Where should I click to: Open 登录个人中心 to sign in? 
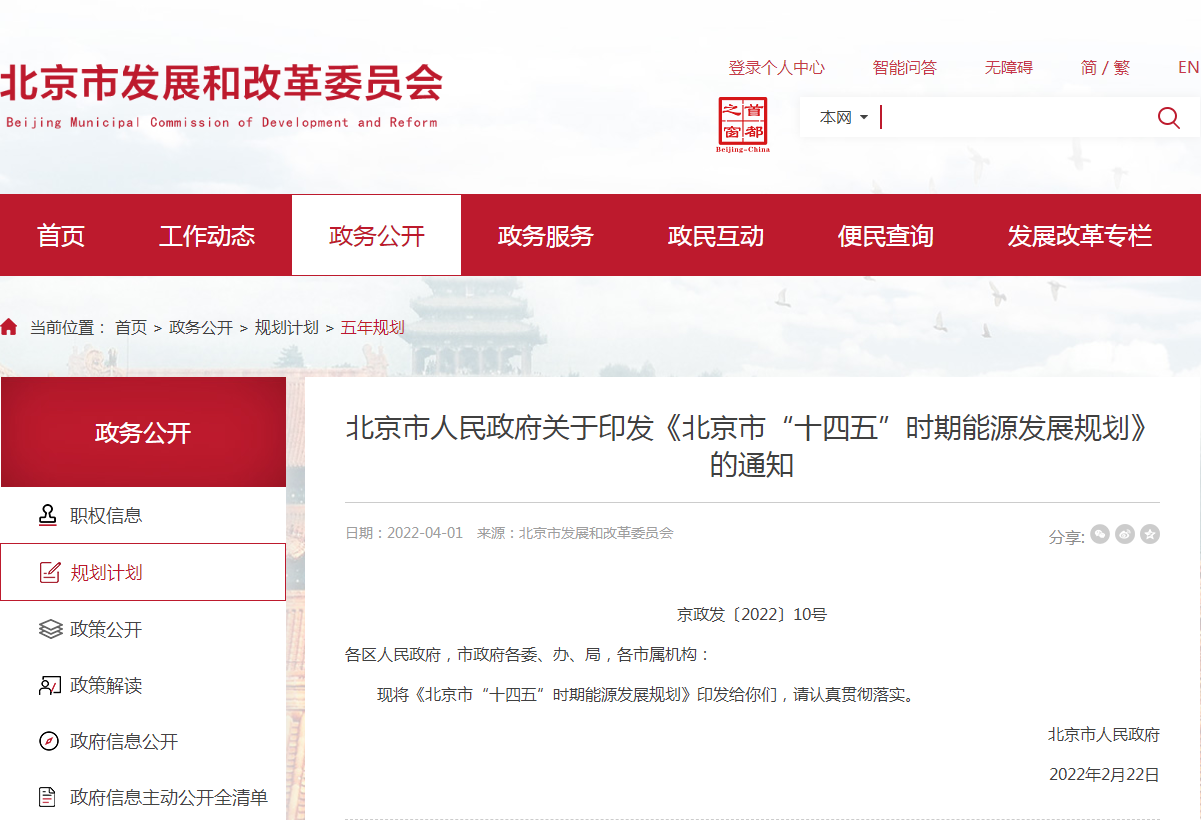click(777, 67)
